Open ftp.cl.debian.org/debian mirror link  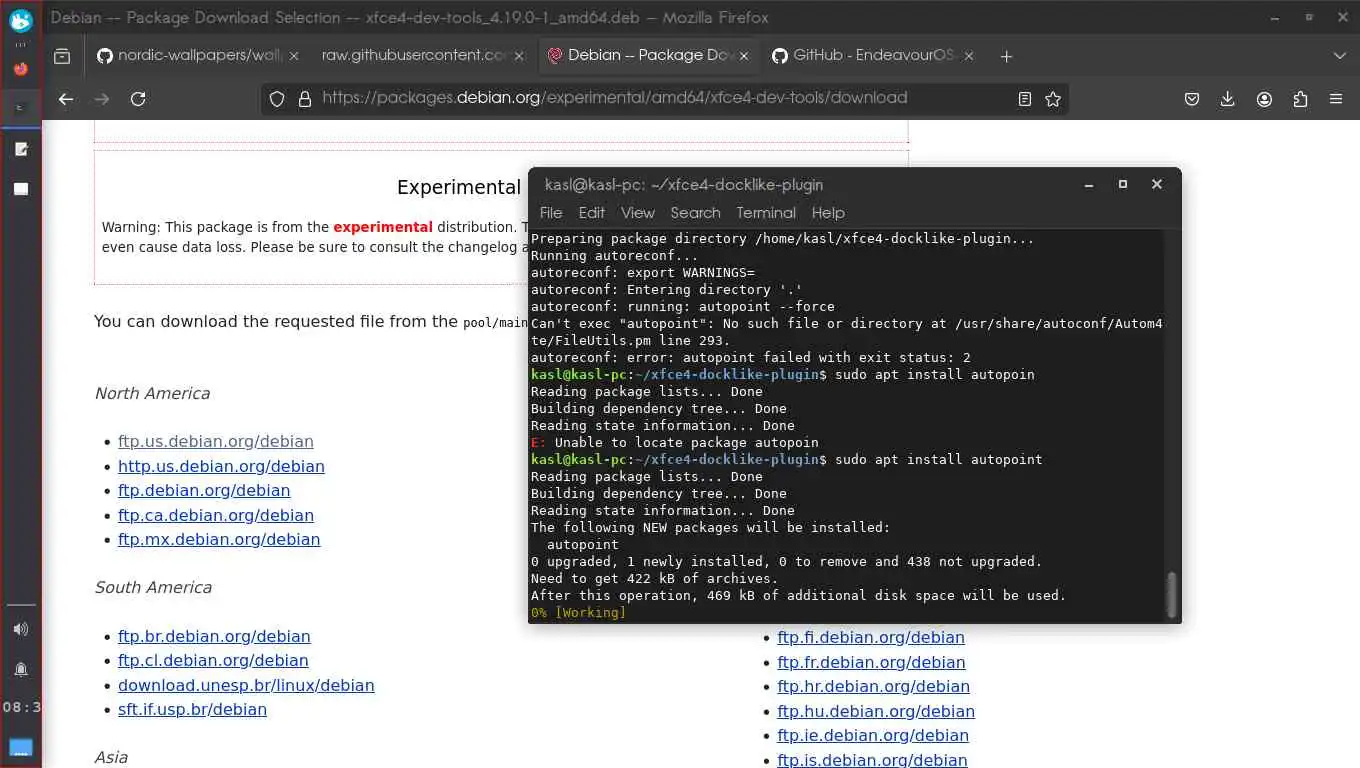[213, 660]
